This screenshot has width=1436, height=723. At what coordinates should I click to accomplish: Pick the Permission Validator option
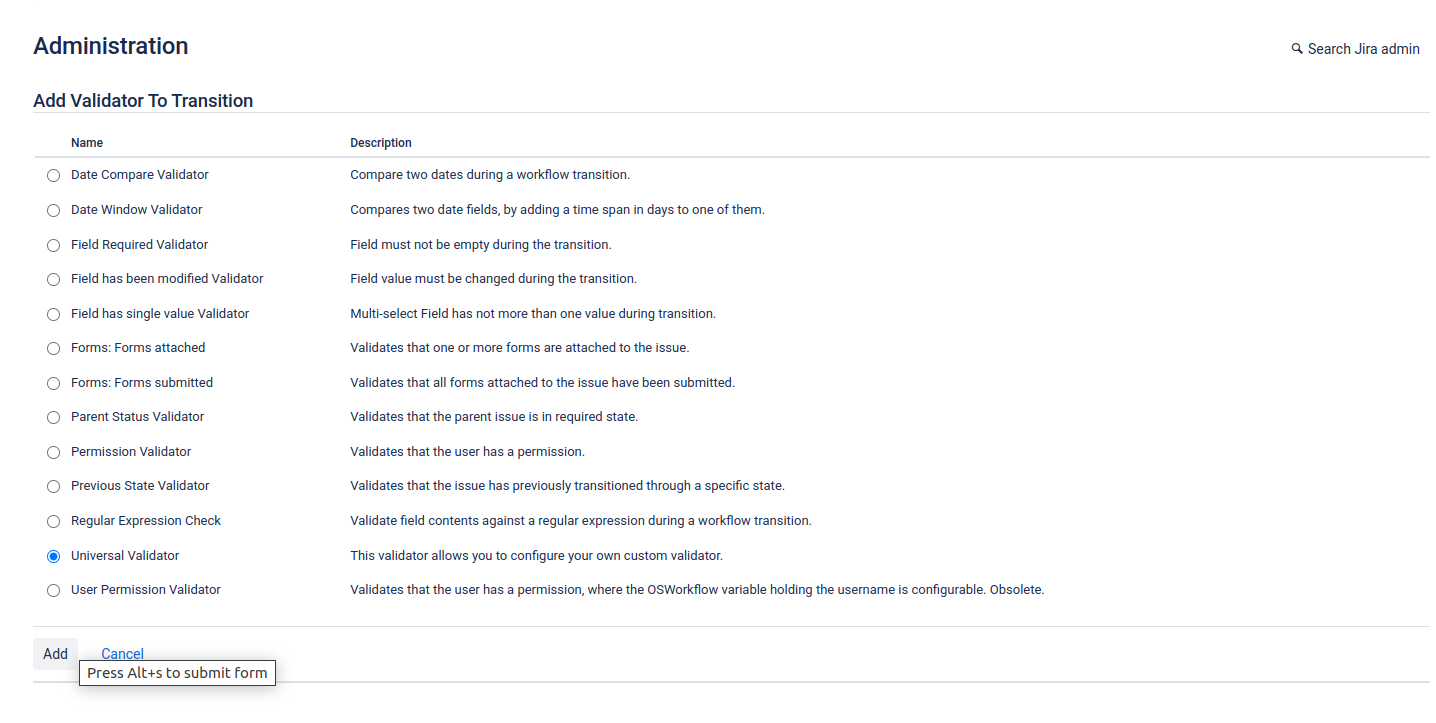[53, 452]
